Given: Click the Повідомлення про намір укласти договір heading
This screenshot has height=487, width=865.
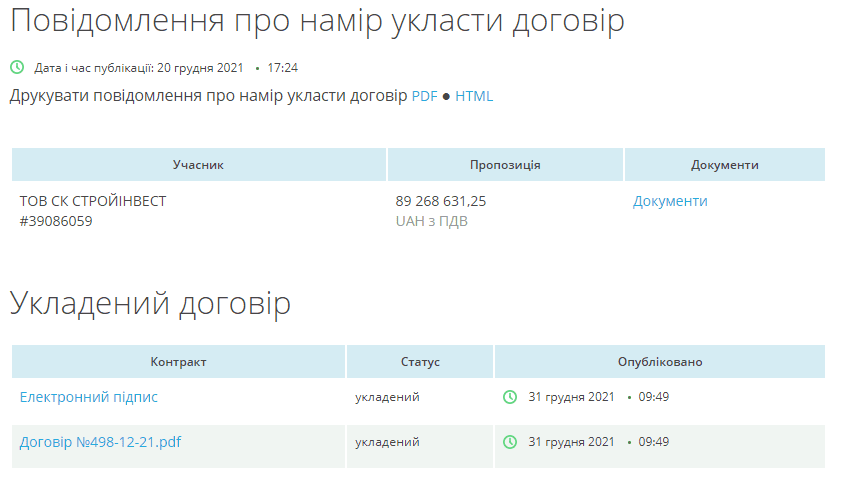Looking at the screenshot, I should coord(317,22).
